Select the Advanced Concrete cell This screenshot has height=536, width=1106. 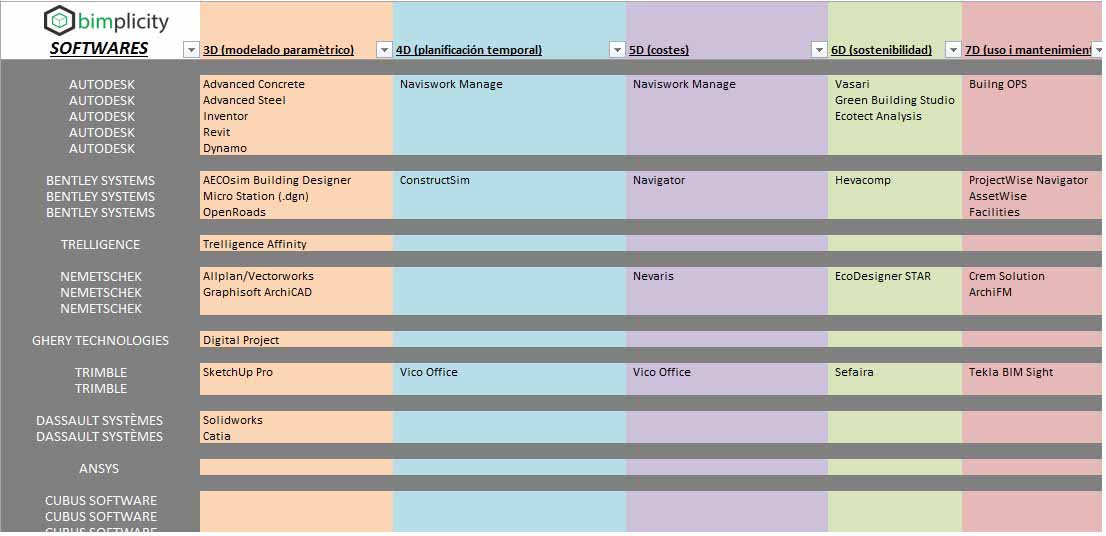tap(254, 84)
